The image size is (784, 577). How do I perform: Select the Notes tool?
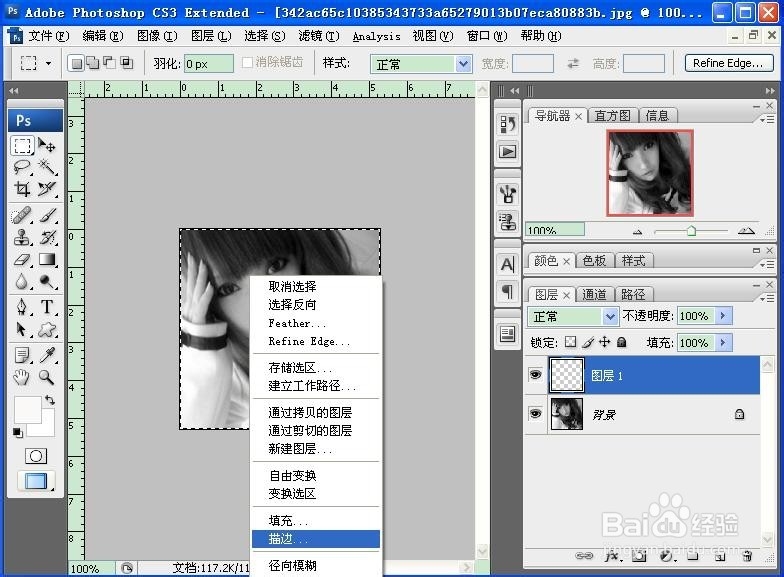pos(22,355)
